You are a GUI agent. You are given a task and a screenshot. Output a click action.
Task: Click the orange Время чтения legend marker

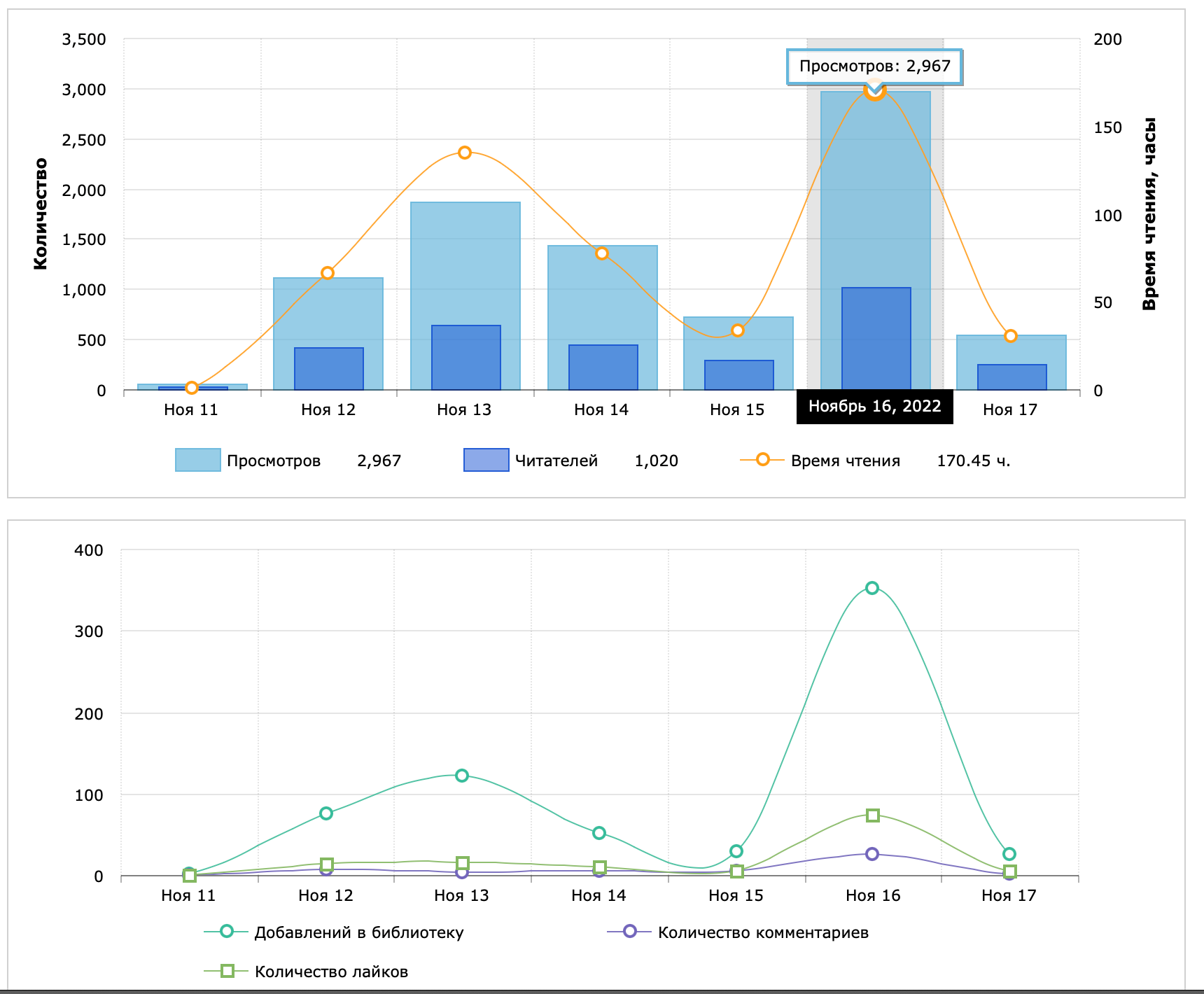point(762,459)
